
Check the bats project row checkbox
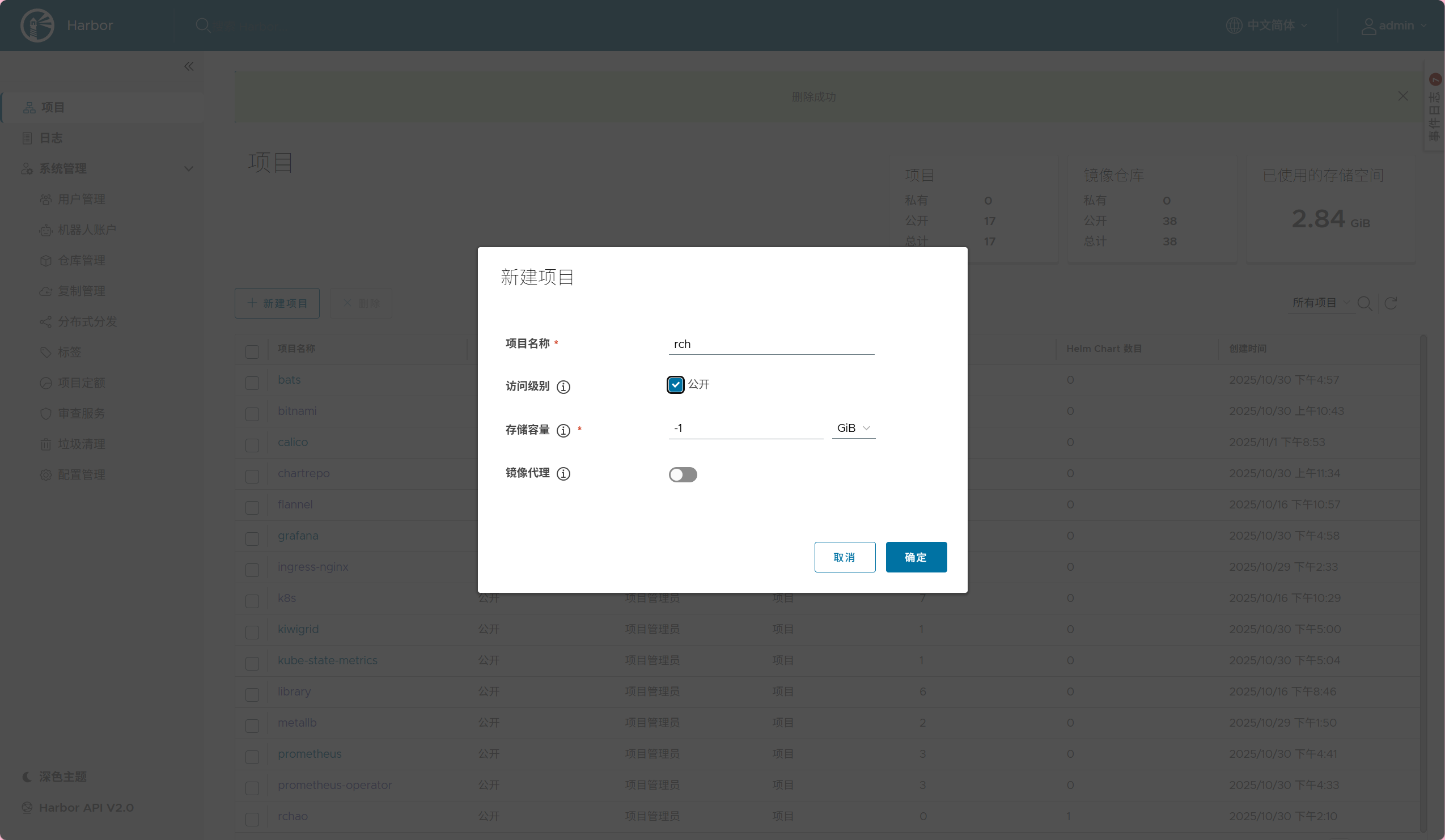pos(252,383)
